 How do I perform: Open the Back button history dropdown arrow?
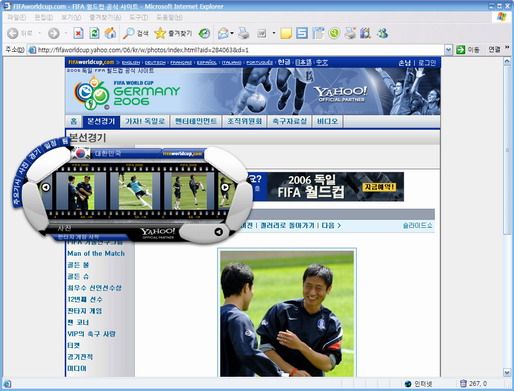tap(39, 33)
